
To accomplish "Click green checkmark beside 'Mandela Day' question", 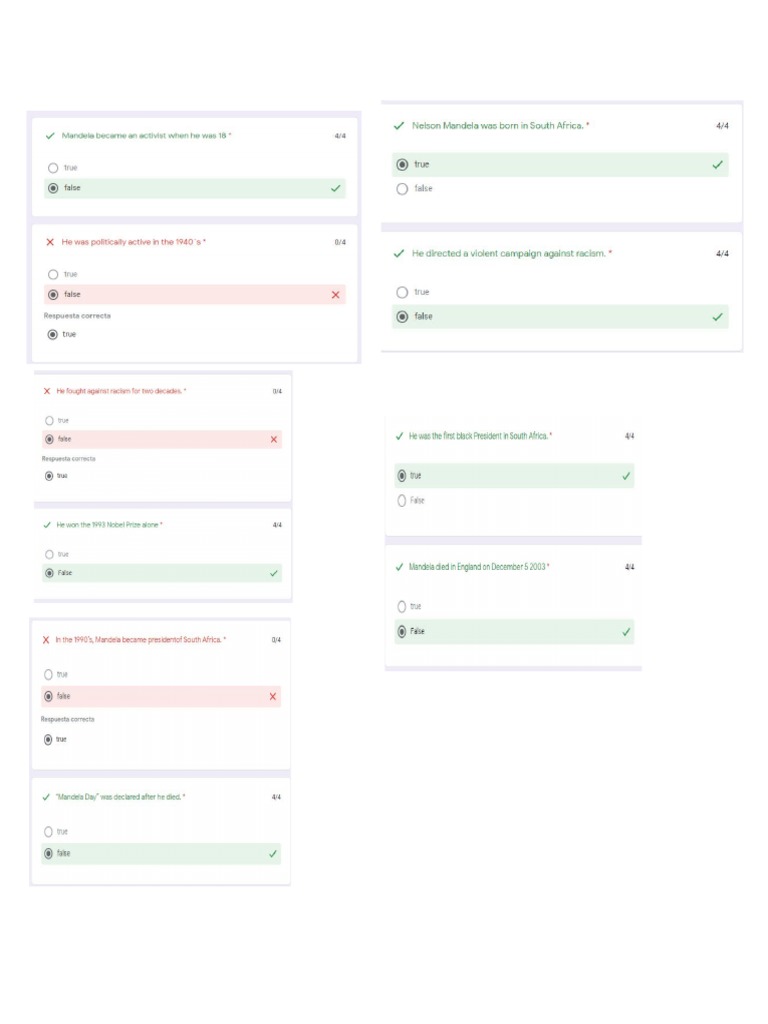I will coord(46,797).
